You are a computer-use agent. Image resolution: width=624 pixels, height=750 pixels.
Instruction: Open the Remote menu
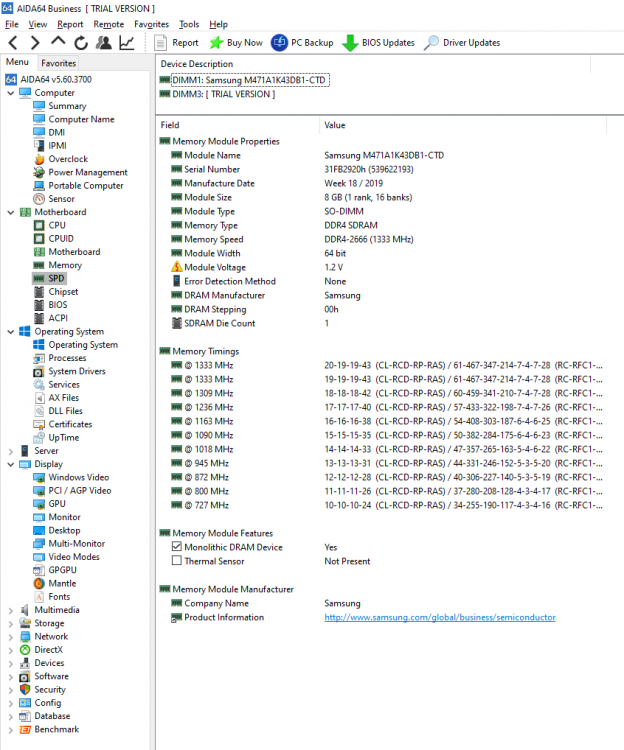click(x=109, y=24)
